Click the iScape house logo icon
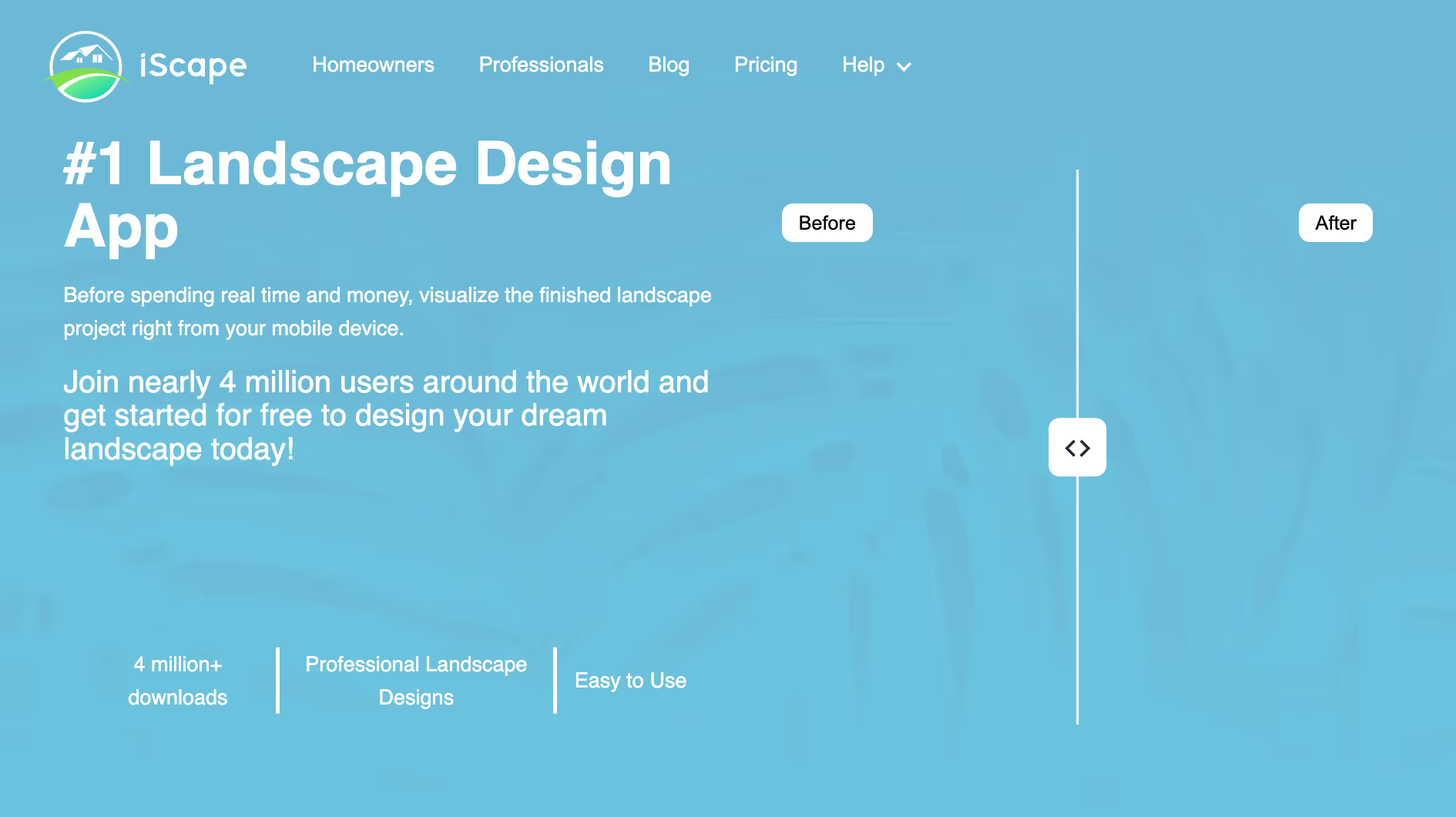The image size is (1456, 817). (86, 66)
